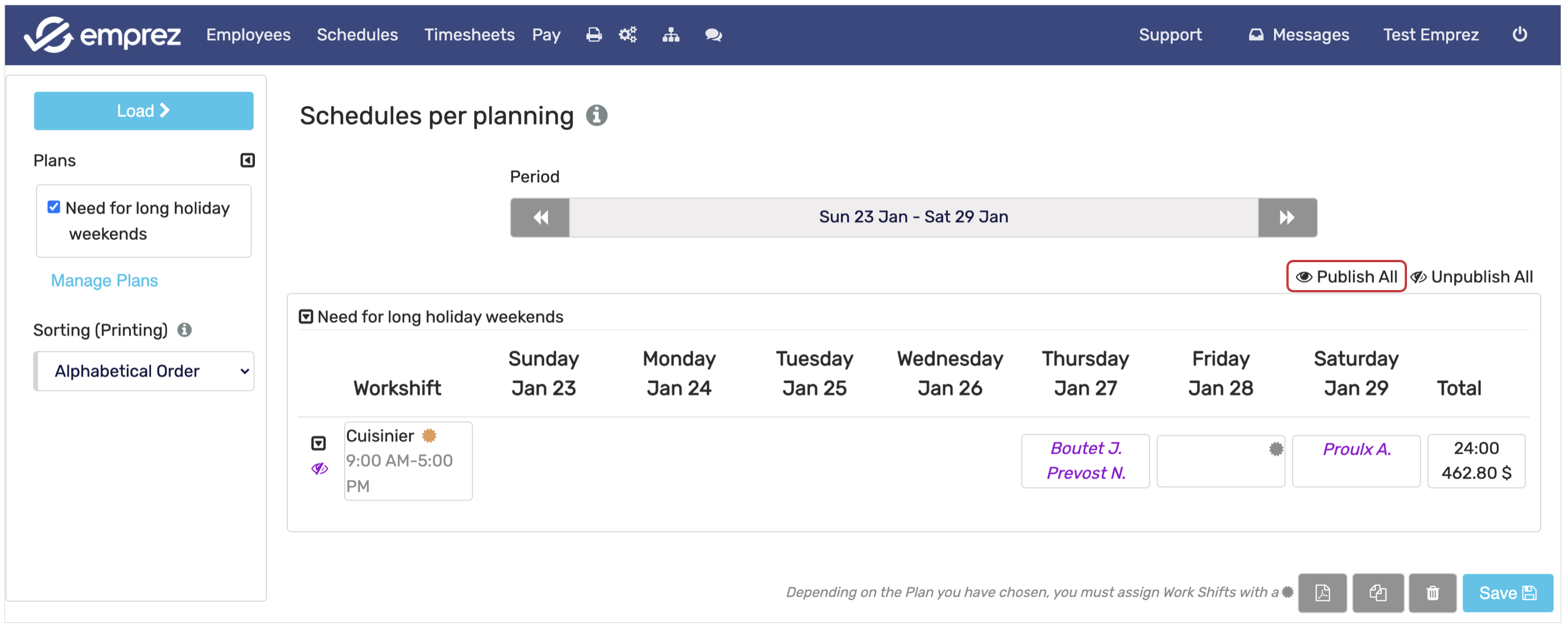Click the trash delete icon button
This screenshot has width=1568, height=629.
click(x=1432, y=593)
